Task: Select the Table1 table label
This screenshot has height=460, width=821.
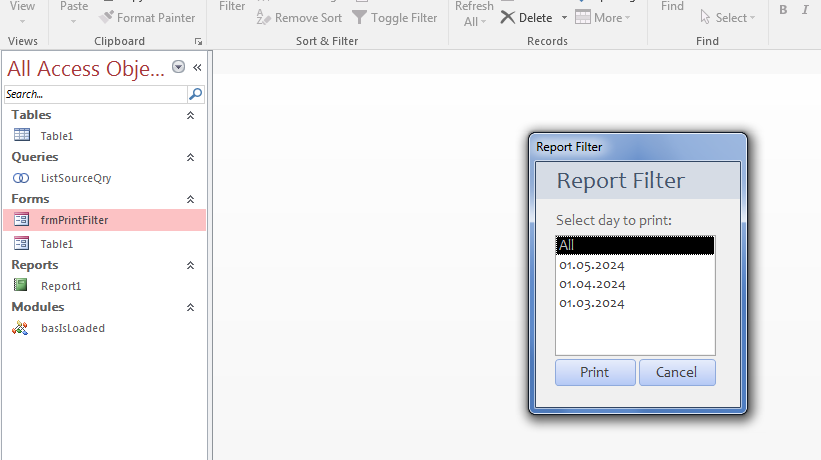Action: point(57,136)
